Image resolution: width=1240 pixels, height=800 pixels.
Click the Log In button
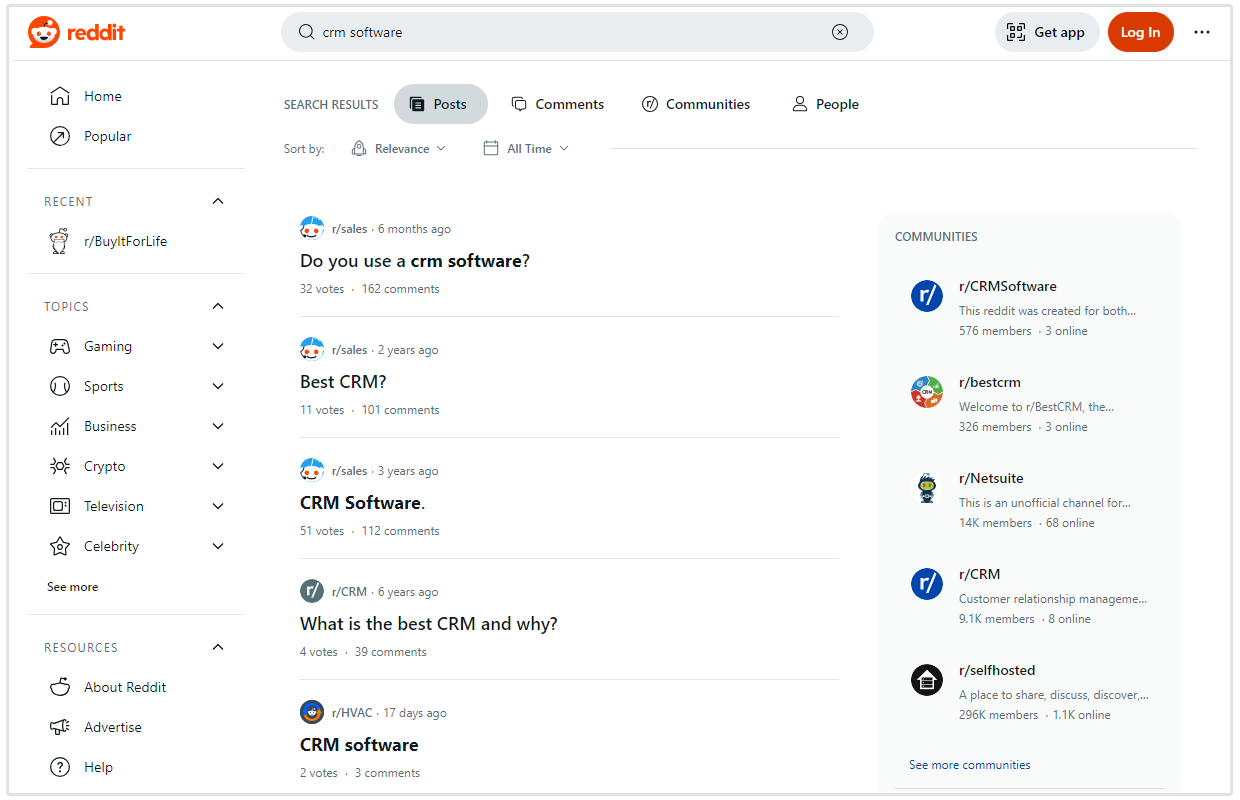[x=1140, y=32]
